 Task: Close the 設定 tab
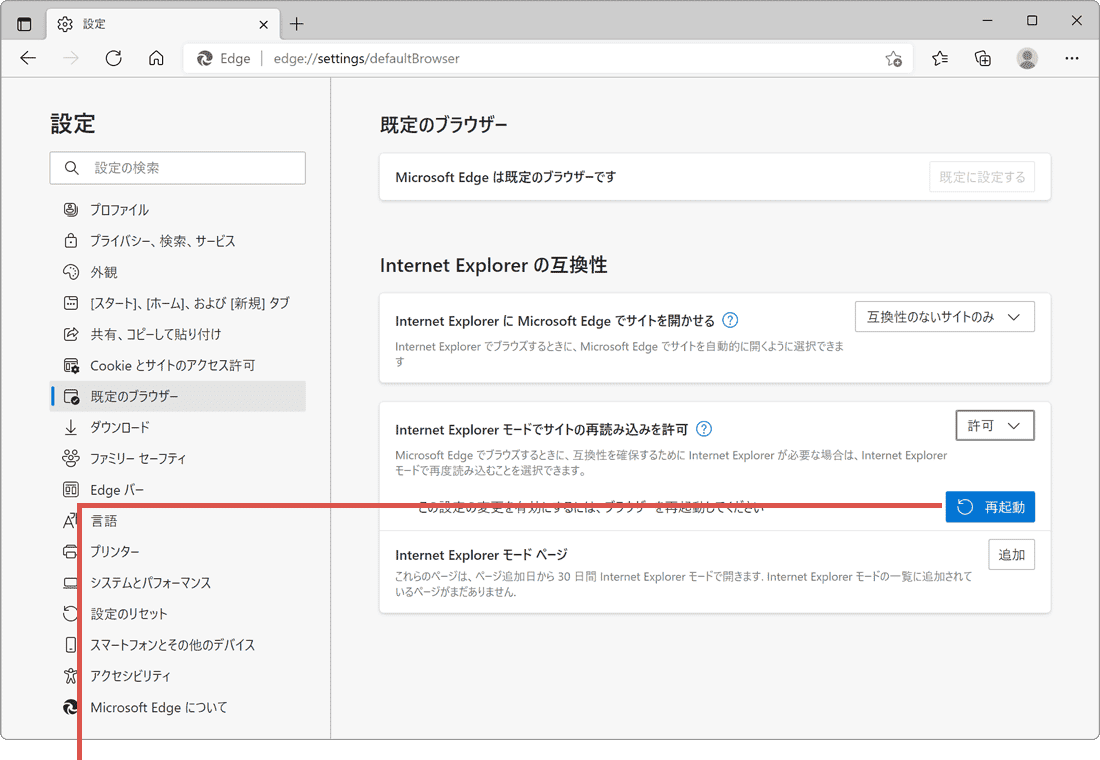point(263,25)
